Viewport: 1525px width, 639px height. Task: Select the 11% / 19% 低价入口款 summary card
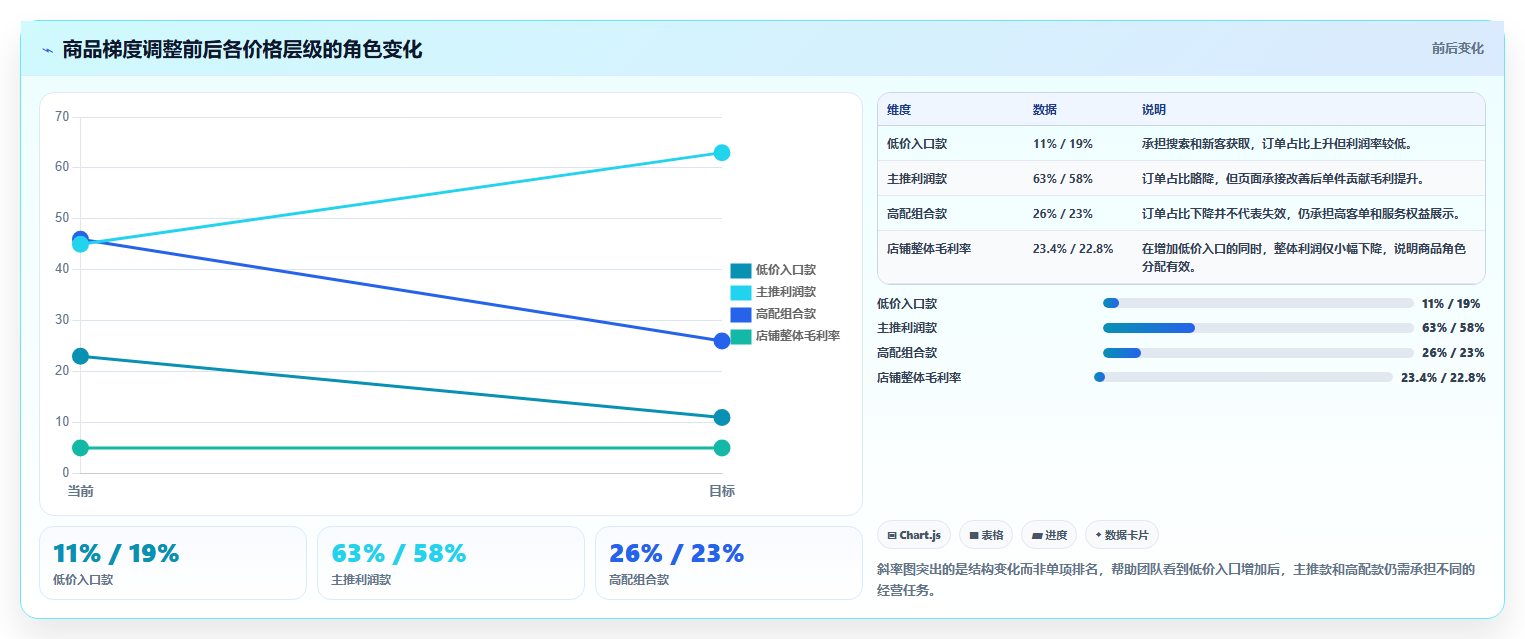pos(173,563)
